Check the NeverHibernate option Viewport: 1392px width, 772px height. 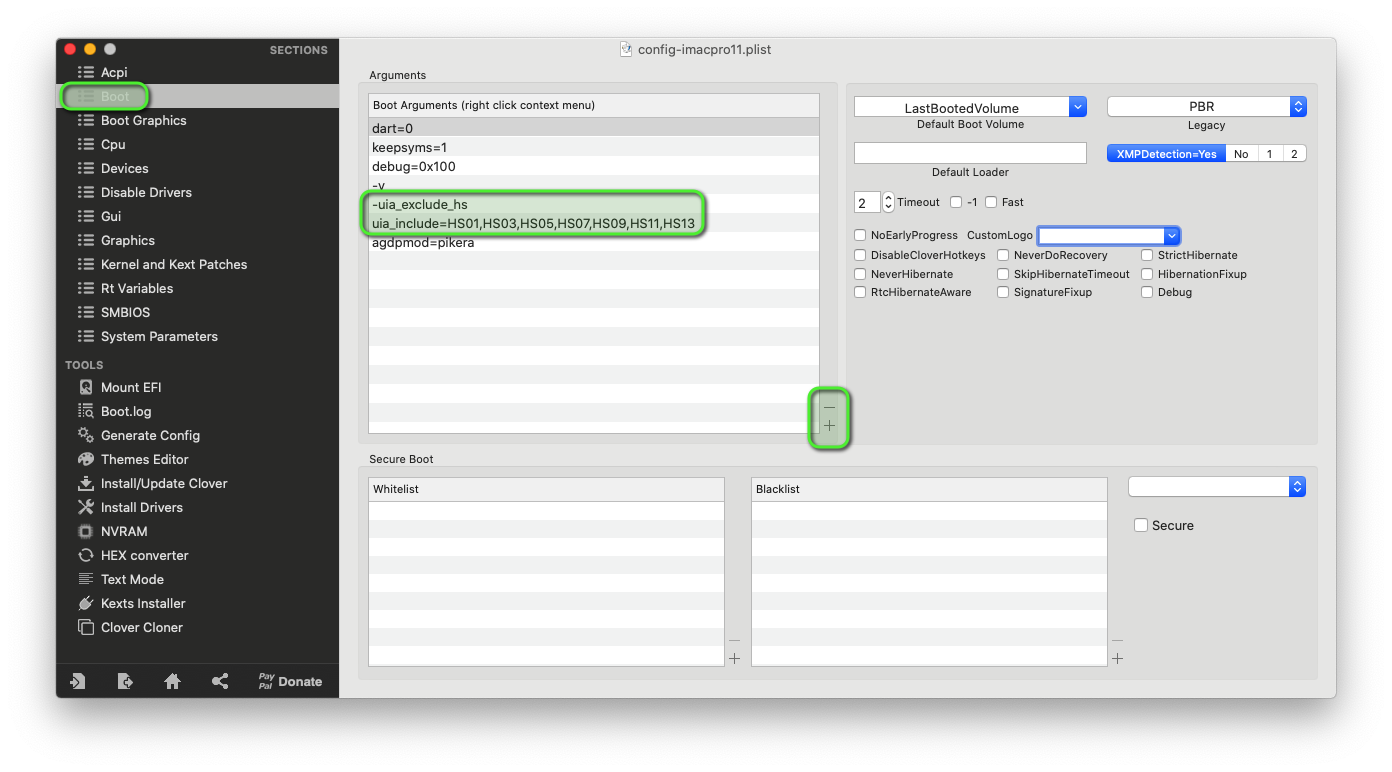pyautogui.click(x=860, y=274)
